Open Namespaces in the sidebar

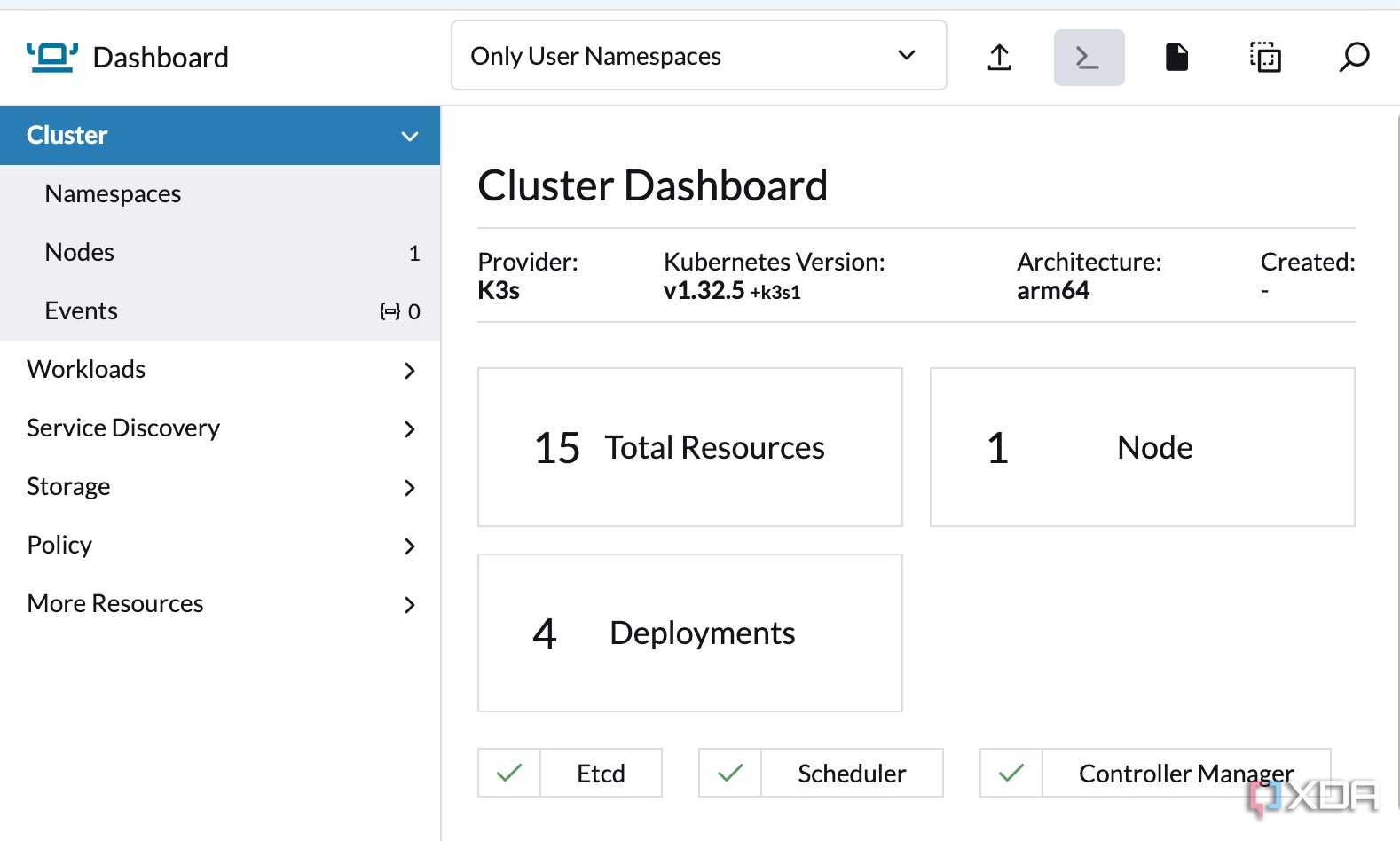[220, 194]
